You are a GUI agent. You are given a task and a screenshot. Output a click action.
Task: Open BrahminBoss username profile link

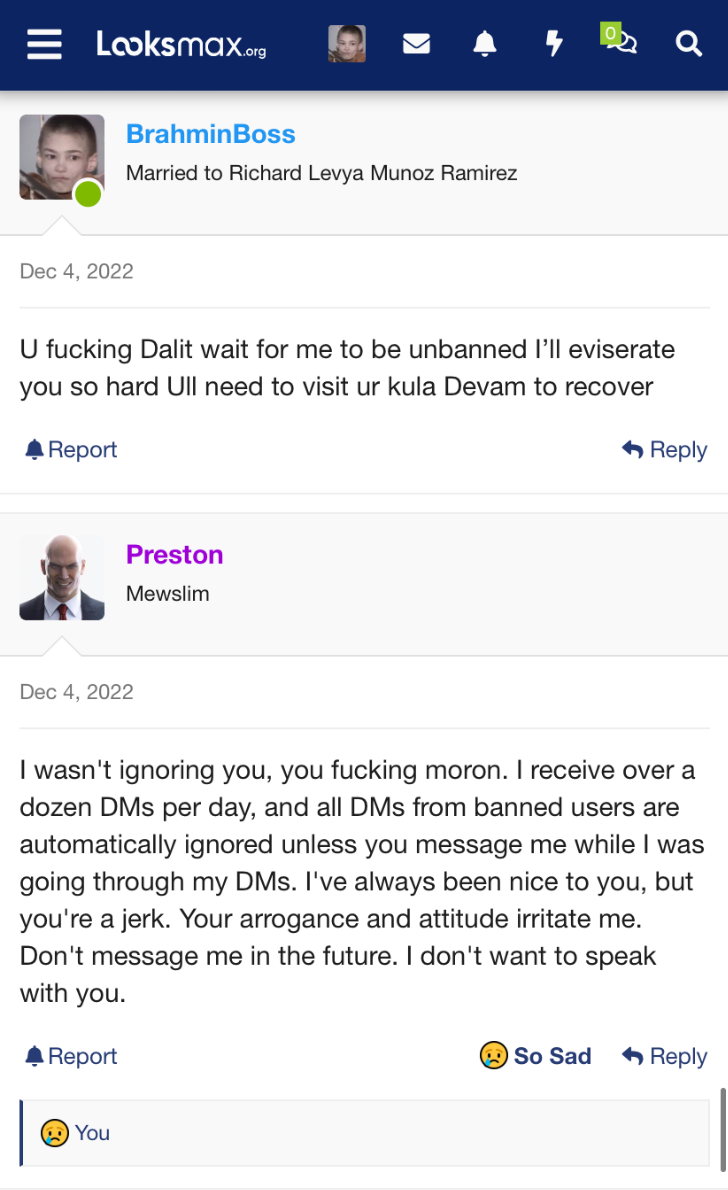pyautogui.click(x=210, y=134)
